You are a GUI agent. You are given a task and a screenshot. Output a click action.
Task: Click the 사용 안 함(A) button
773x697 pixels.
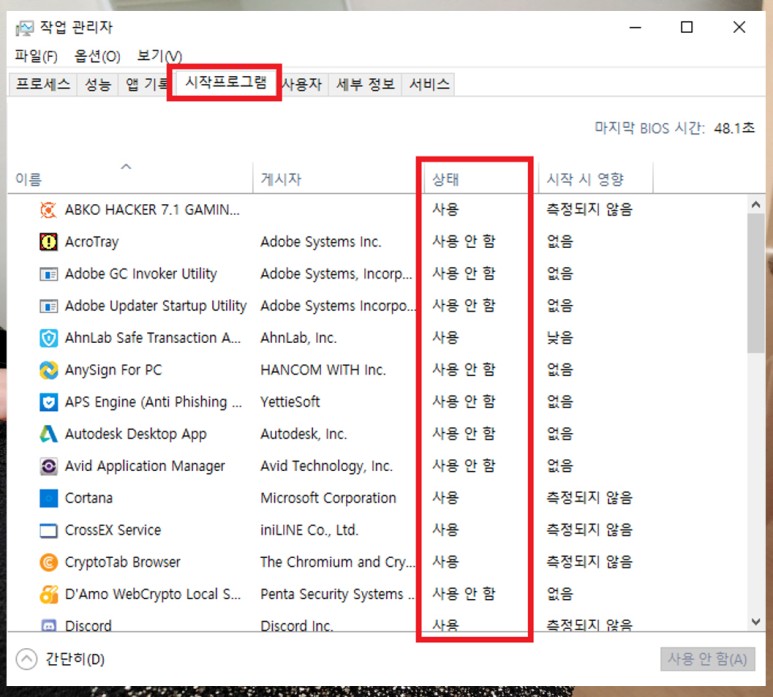(707, 659)
